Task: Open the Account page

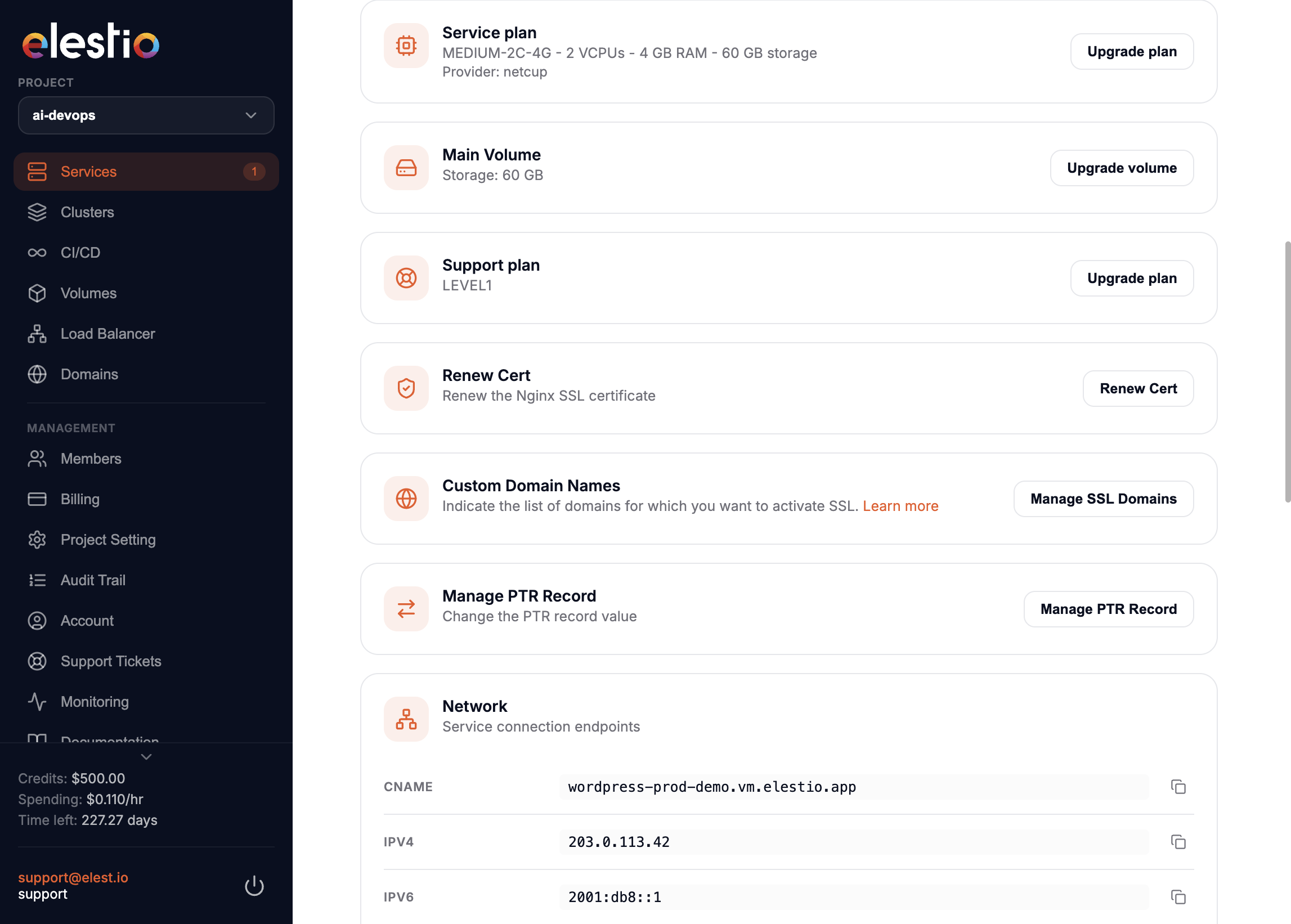Action: point(146,621)
